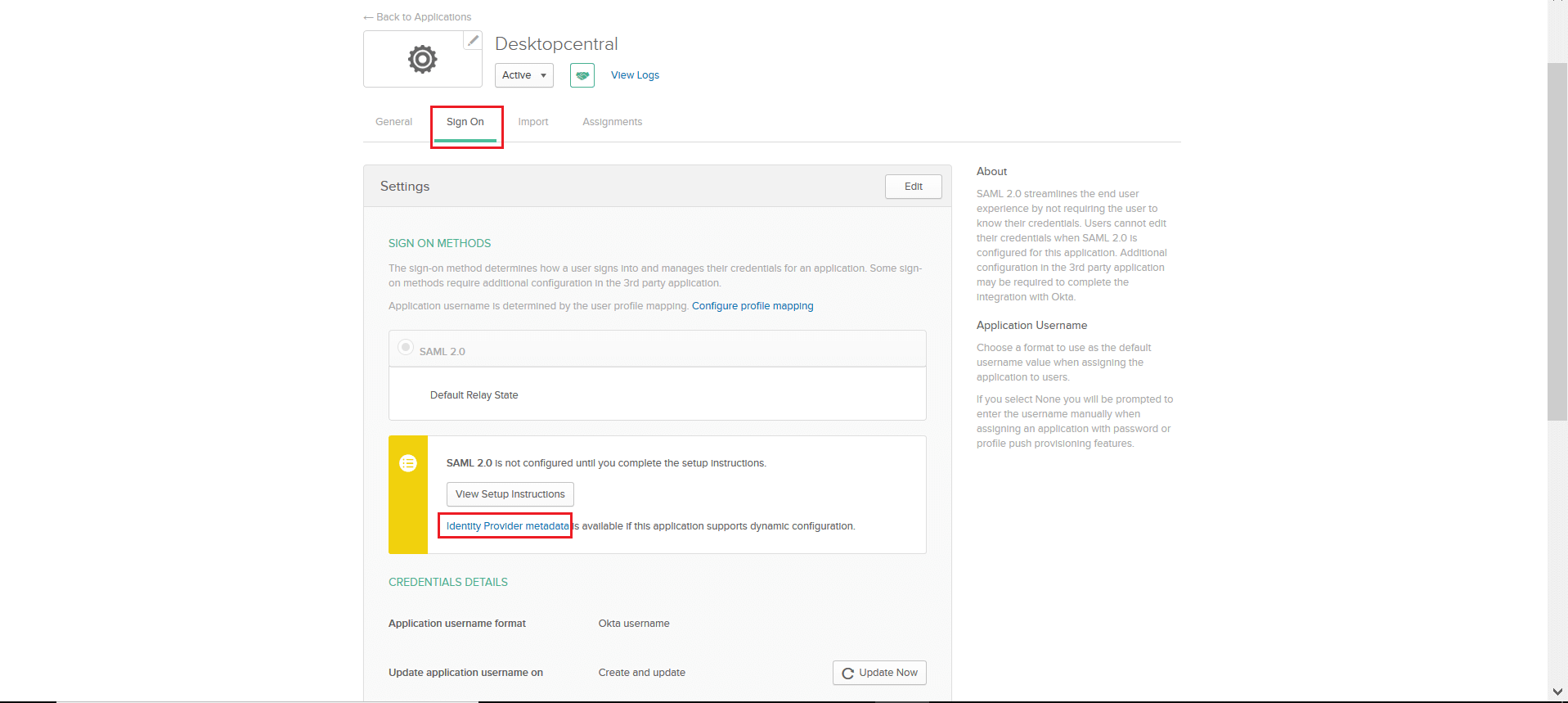Click the Desktopcentral application title

click(x=556, y=44)
